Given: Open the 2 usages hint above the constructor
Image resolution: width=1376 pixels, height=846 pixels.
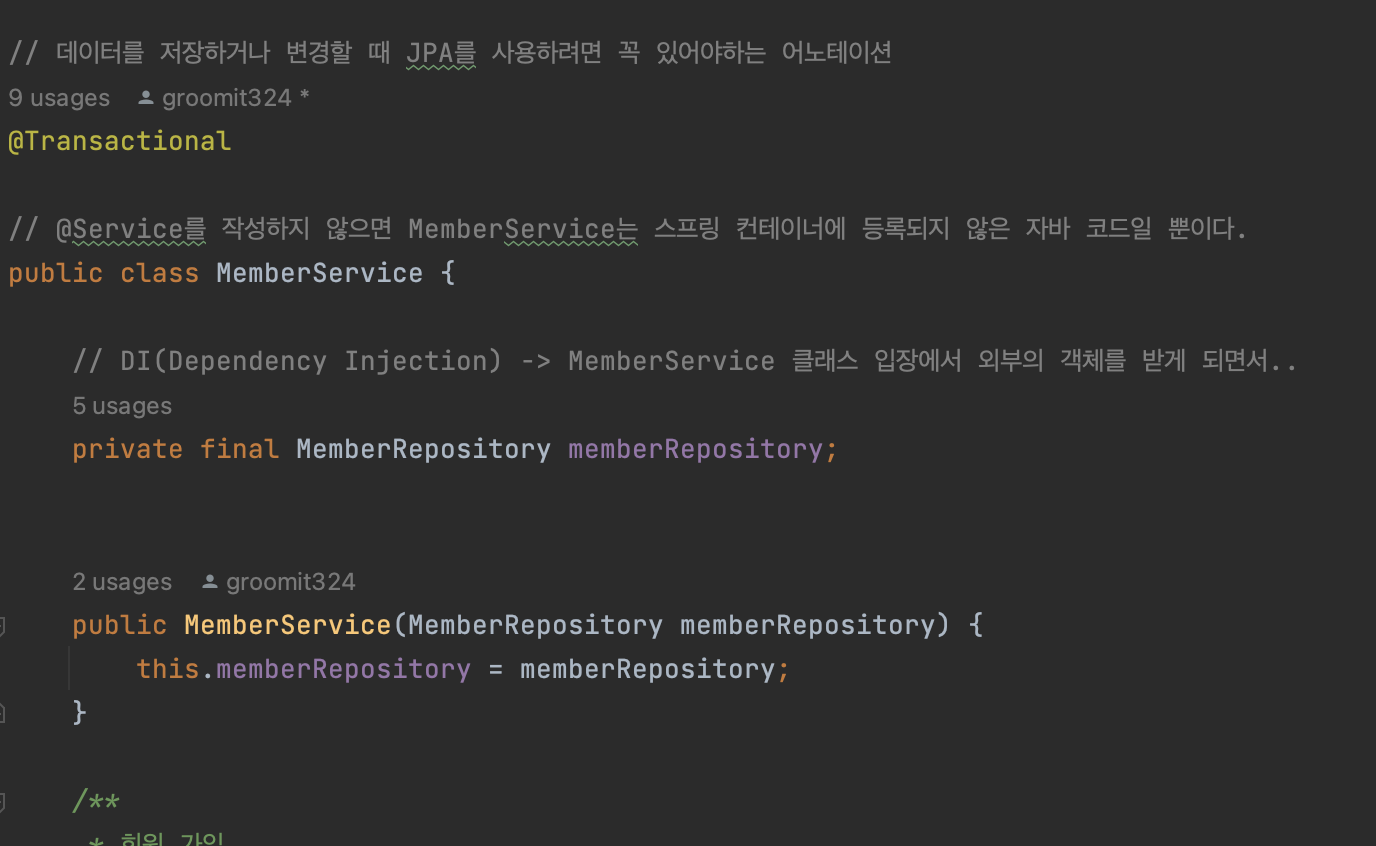Looking at the screenshot, I should [x=122, y=581].
